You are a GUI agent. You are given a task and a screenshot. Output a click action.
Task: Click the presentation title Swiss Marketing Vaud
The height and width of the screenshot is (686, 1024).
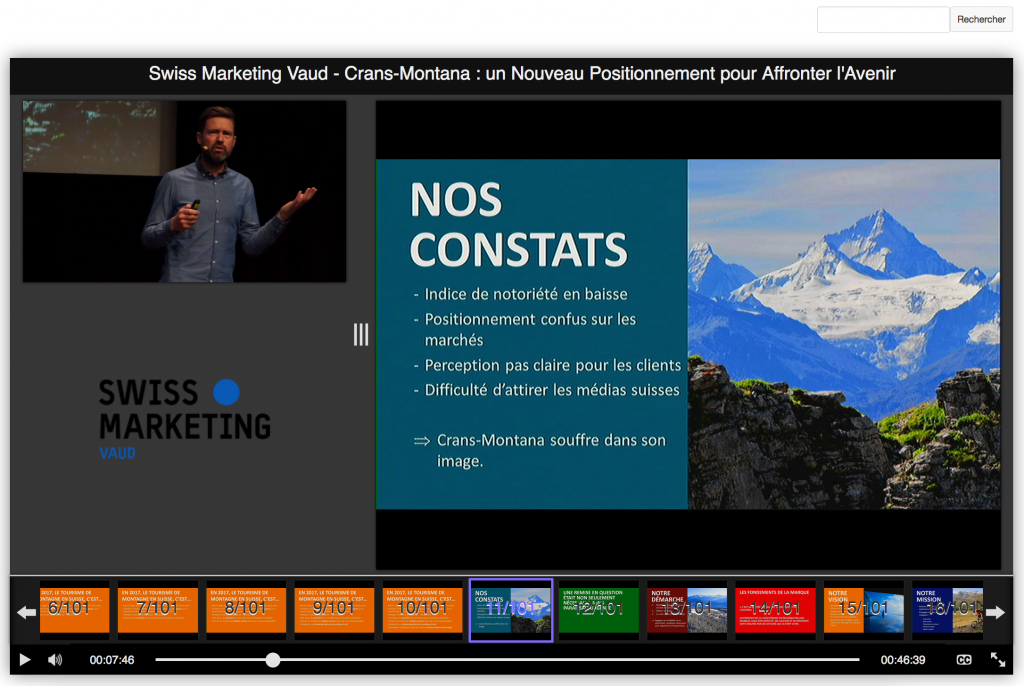(522, 73)
